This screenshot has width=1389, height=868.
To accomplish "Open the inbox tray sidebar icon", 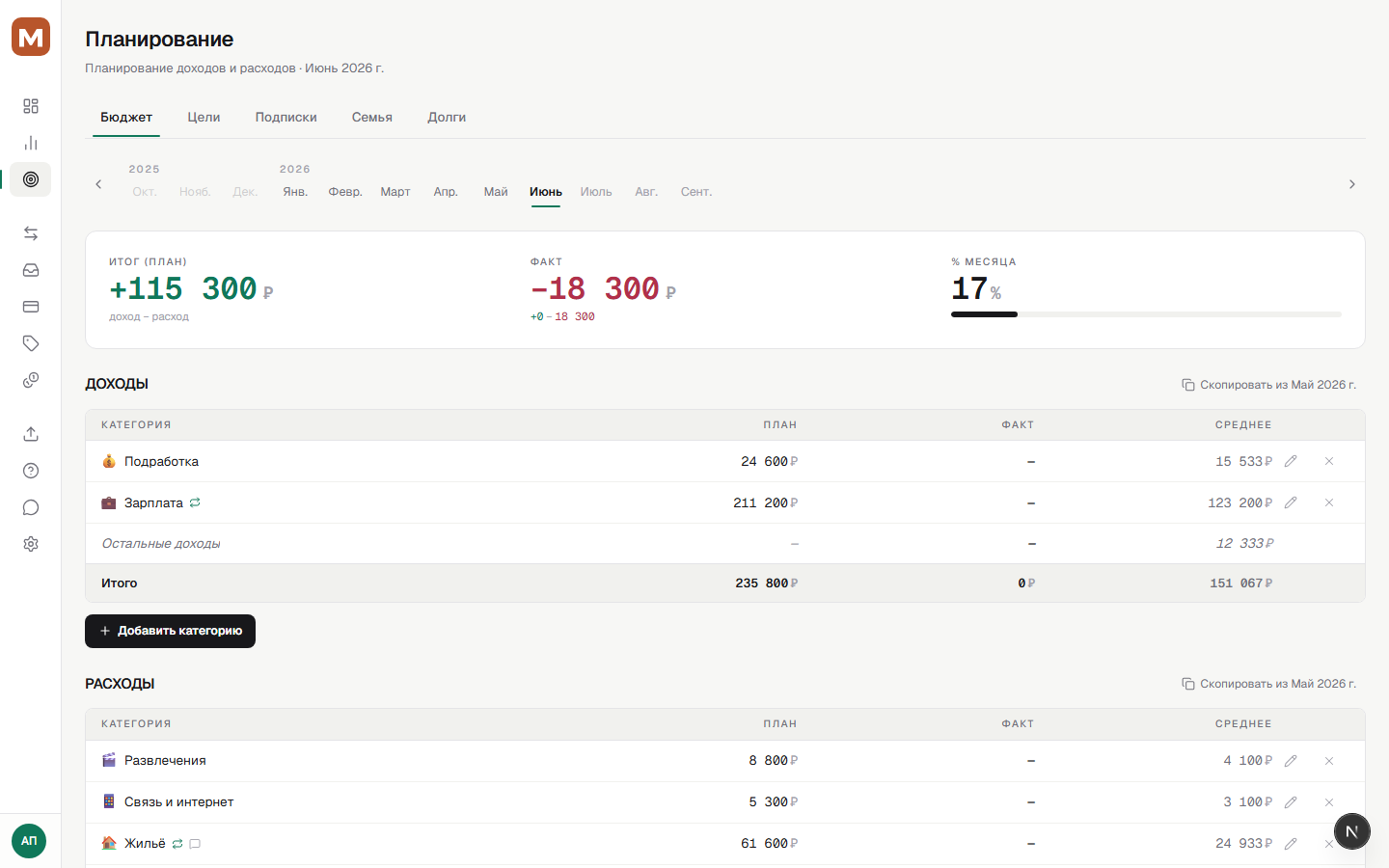I will pos(31,270).
